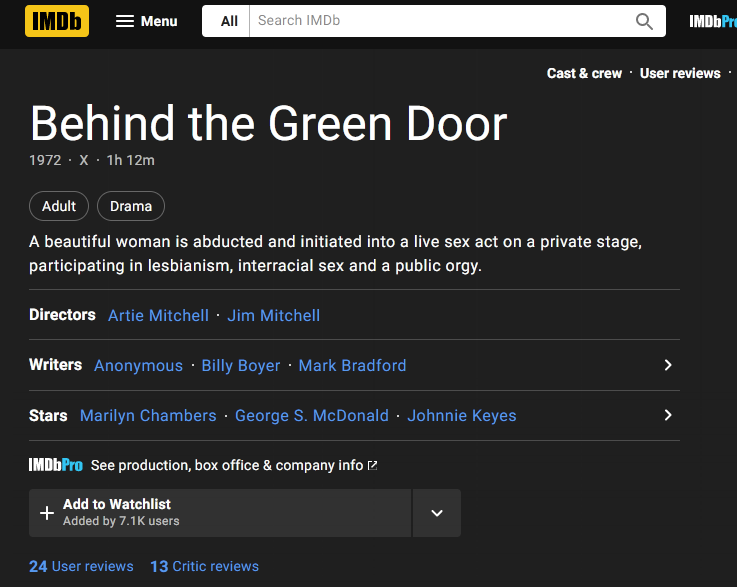Click the Stars label
The image size is (737, 587).
click(48, 415)
